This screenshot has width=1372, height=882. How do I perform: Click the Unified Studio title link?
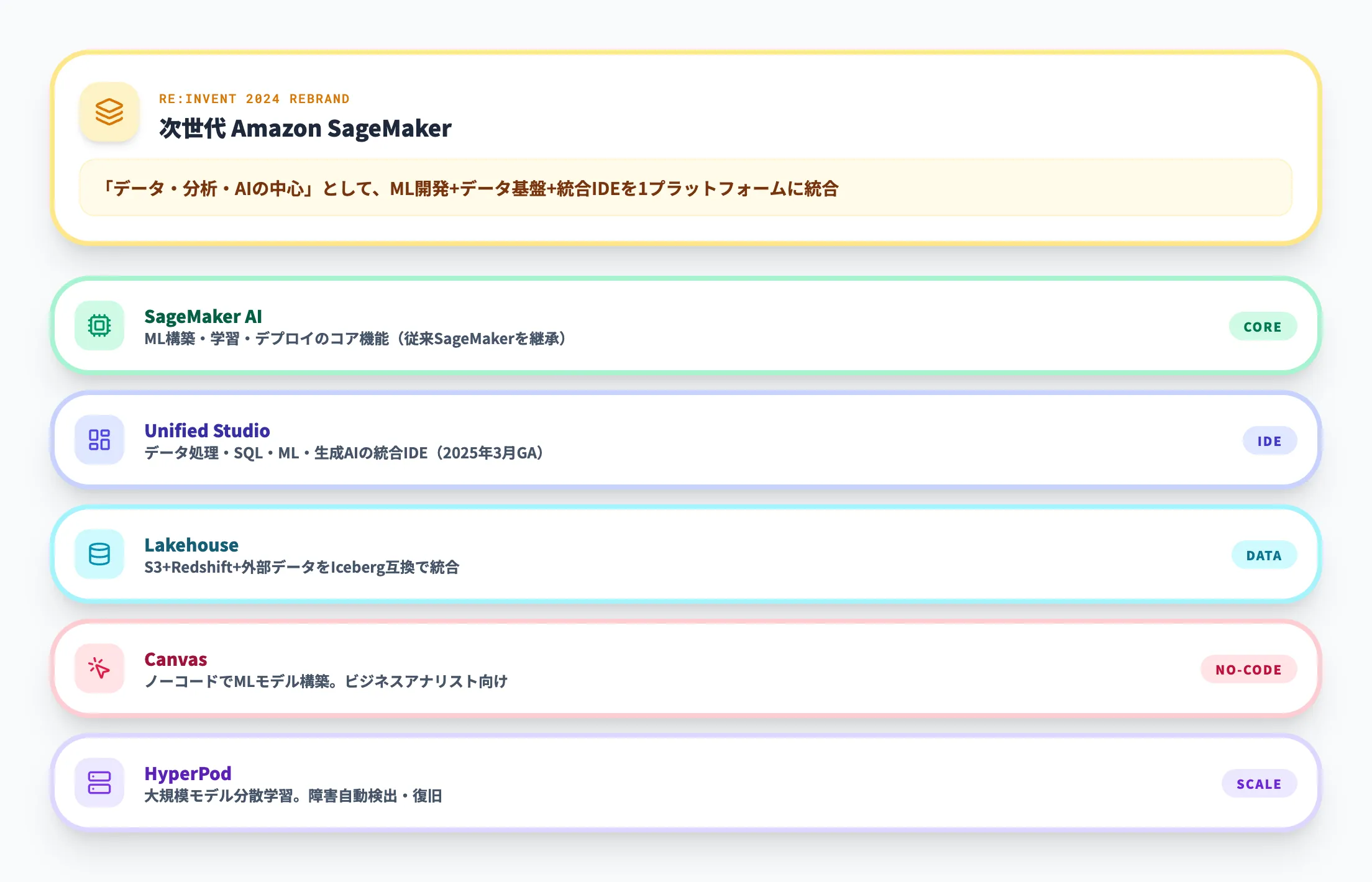click(x=207, y=430)
